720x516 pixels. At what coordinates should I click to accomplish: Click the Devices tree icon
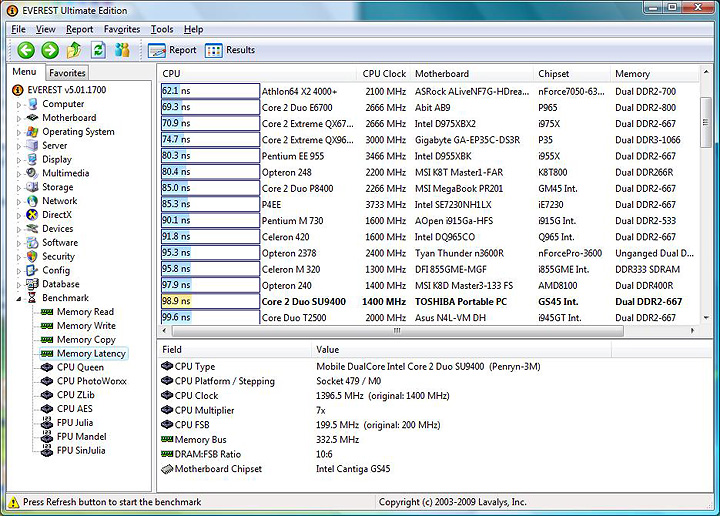point(32,229)
